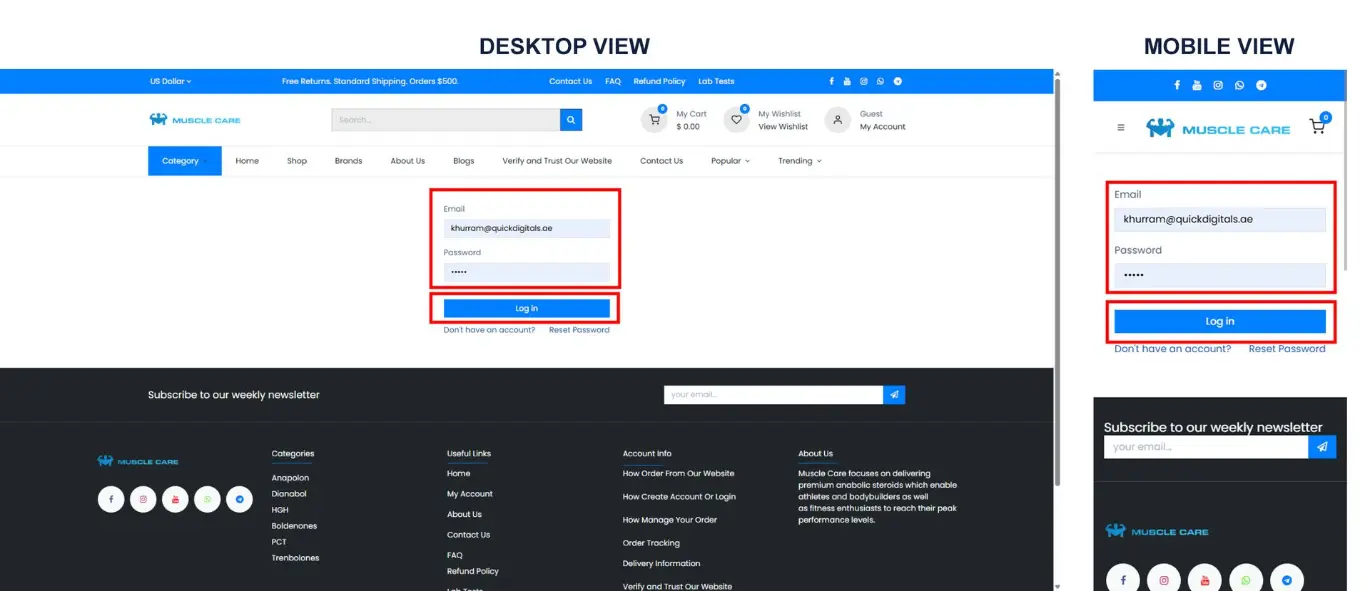1370x591 pixels.
Task: Select Blogs in the navigation bar
Action: (x=463, y=161)
